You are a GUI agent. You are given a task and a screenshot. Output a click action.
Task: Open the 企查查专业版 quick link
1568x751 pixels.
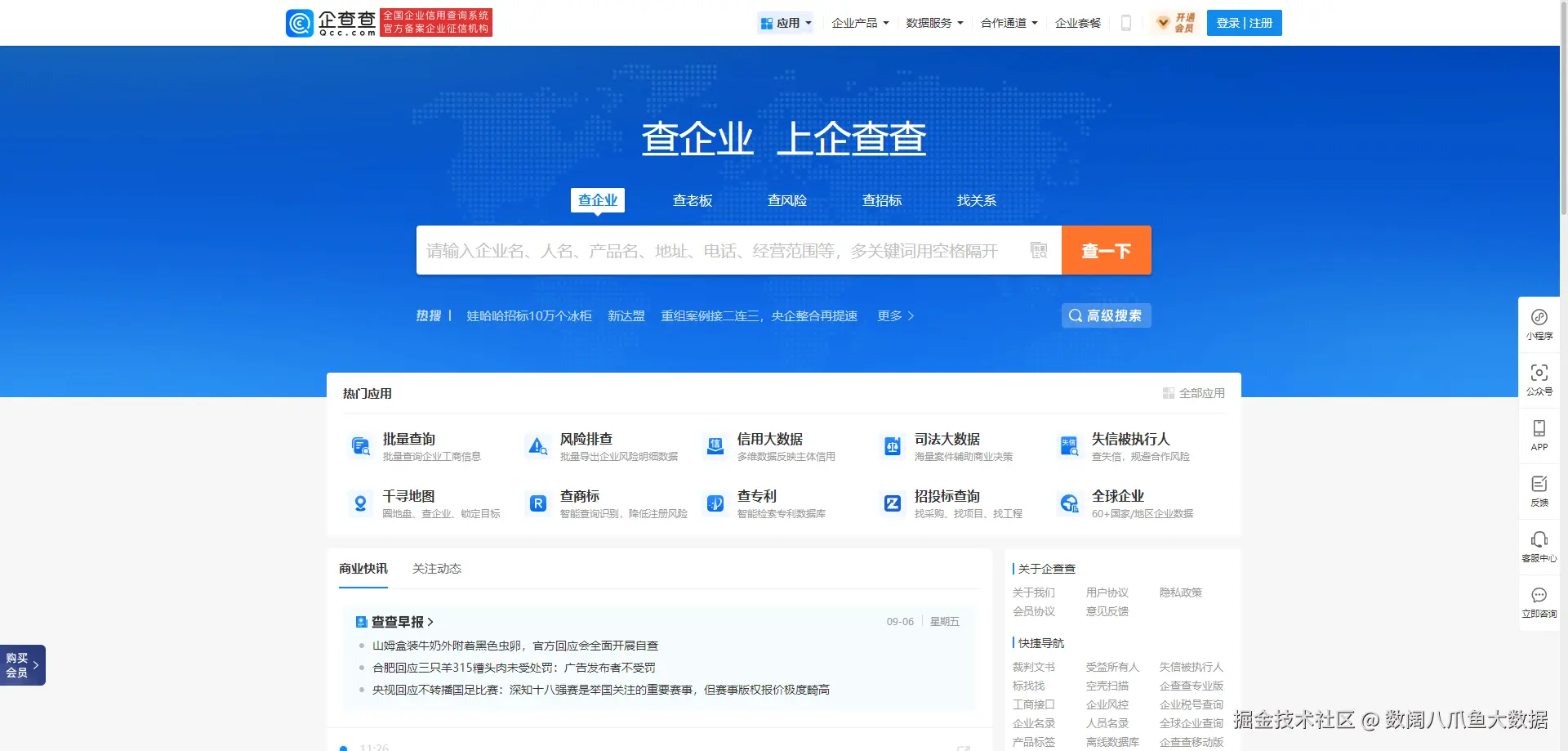tap(1192, 686)
